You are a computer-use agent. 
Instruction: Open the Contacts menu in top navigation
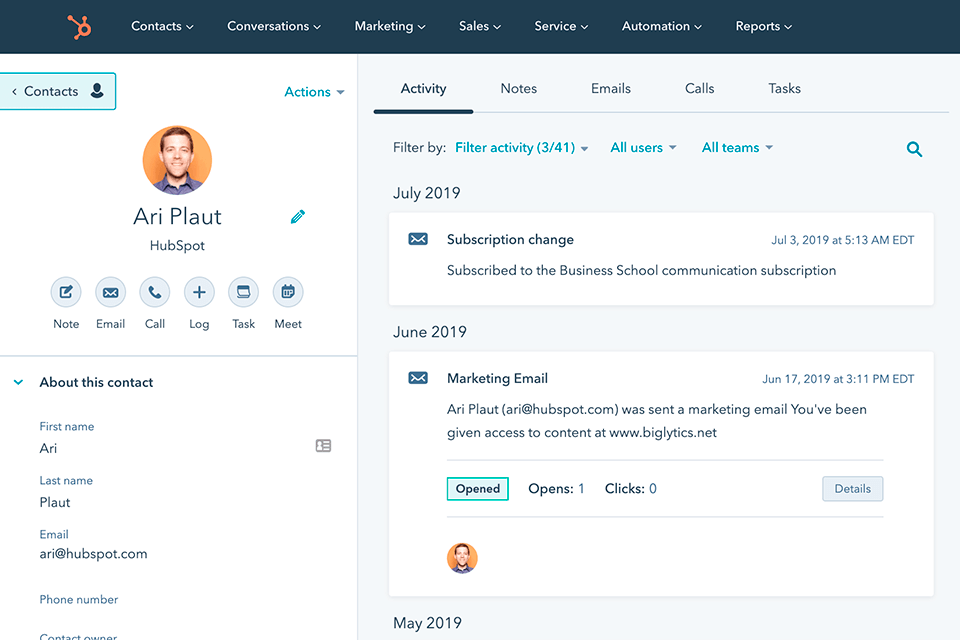(162, 26)
